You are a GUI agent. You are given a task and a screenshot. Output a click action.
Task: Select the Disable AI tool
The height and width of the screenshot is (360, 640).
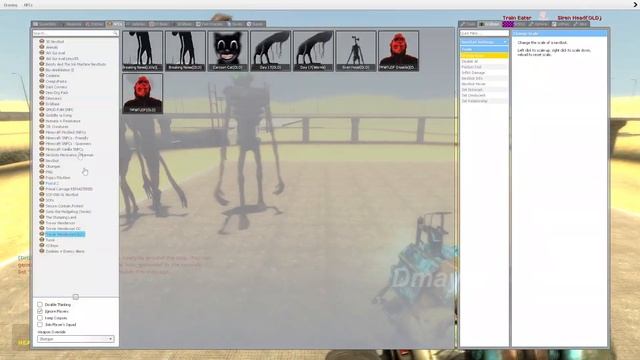click(x=484, y=61)
